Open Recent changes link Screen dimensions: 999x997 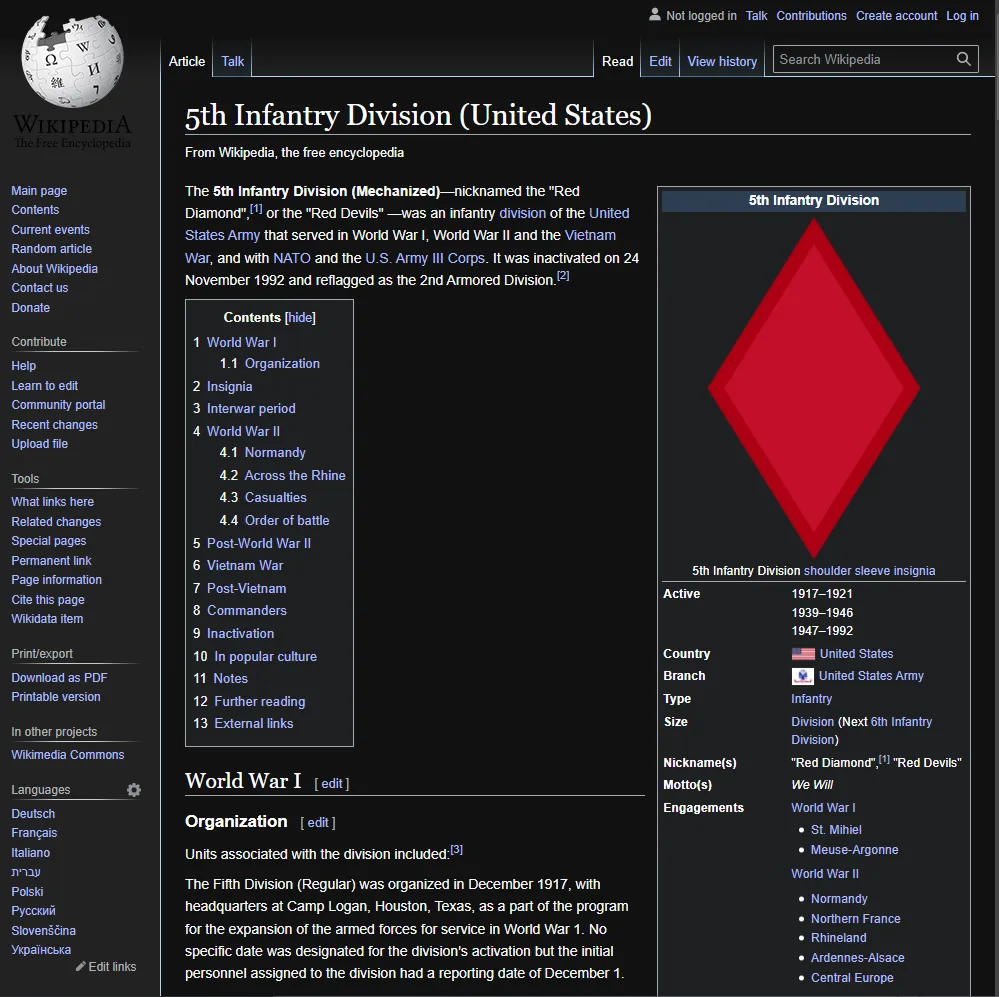coord(54,424)
